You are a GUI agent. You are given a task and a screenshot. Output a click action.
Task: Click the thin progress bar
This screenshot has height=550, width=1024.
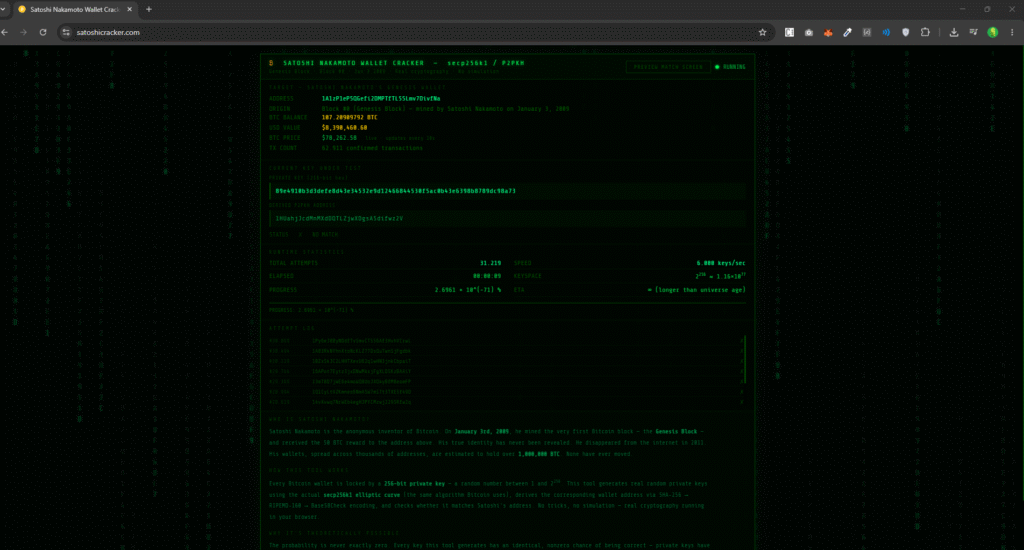(x=507, y=302)
